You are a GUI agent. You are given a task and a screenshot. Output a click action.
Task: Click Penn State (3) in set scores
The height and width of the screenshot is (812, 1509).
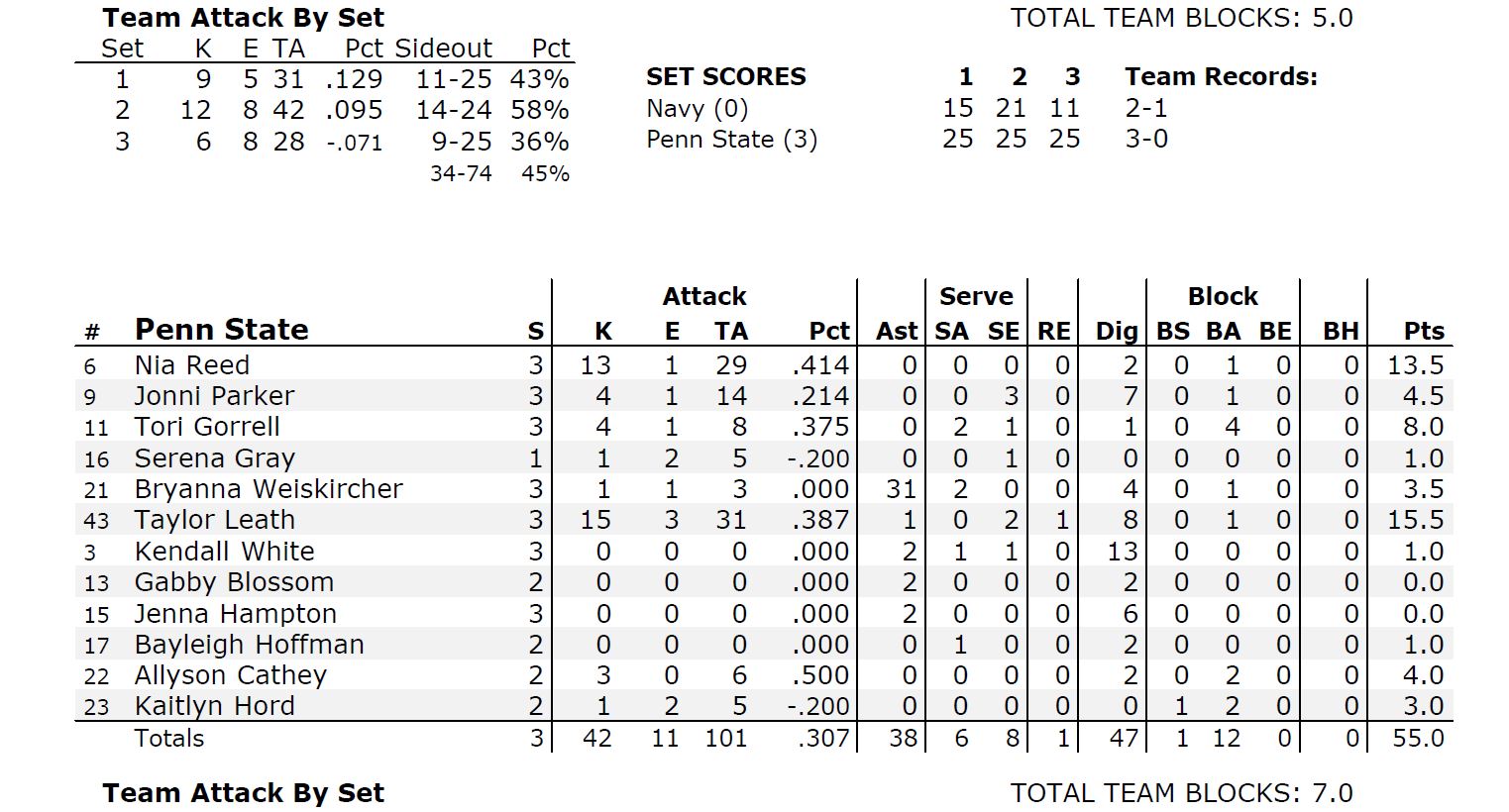point(732,140)
